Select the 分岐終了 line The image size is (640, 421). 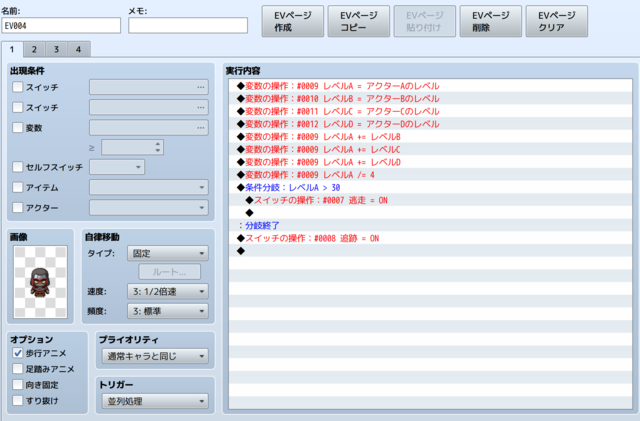pos(430,225)
